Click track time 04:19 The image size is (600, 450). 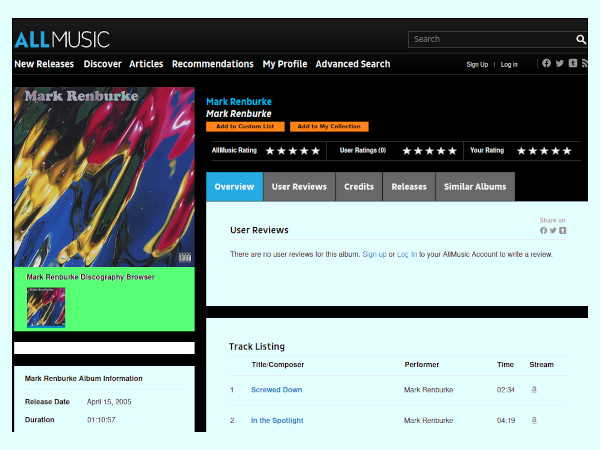point(505,420)
